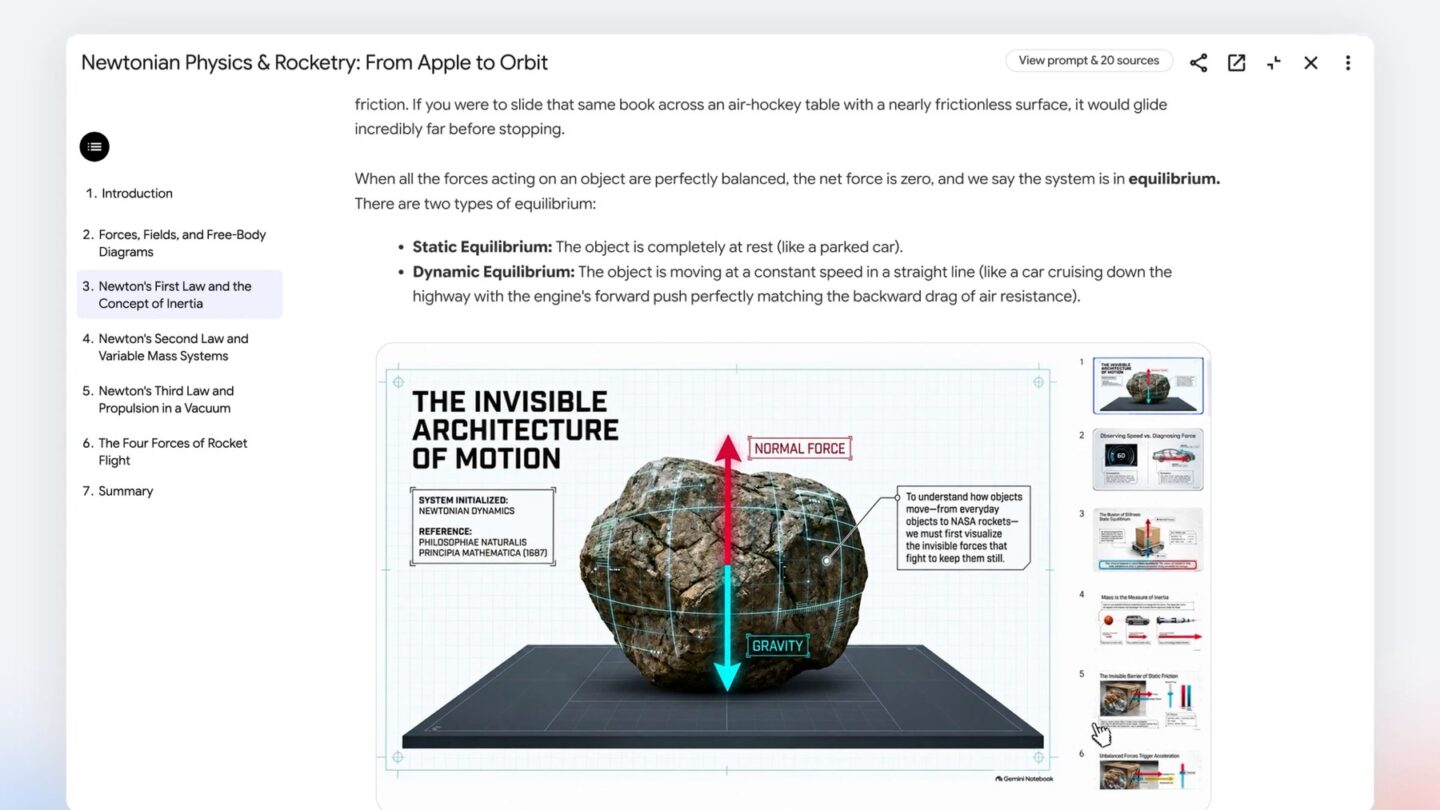This screenshot has height=810, width=1440.
Task: Open slide 2 thumbnail, Observing Speed vs. Diagnosing Force
Action: tap(1148, 460)
